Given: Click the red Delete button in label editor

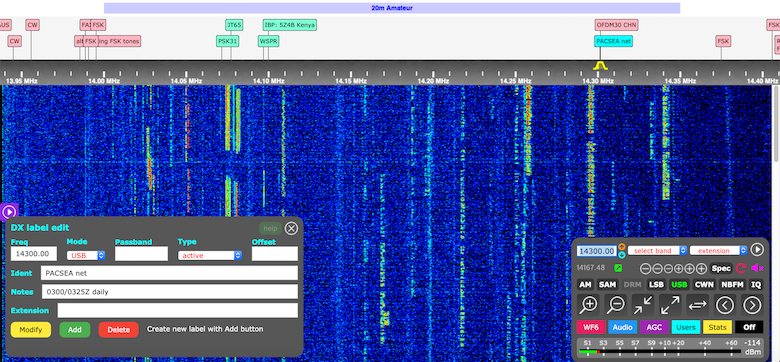Looking at the screenshot, I should 118,330.
